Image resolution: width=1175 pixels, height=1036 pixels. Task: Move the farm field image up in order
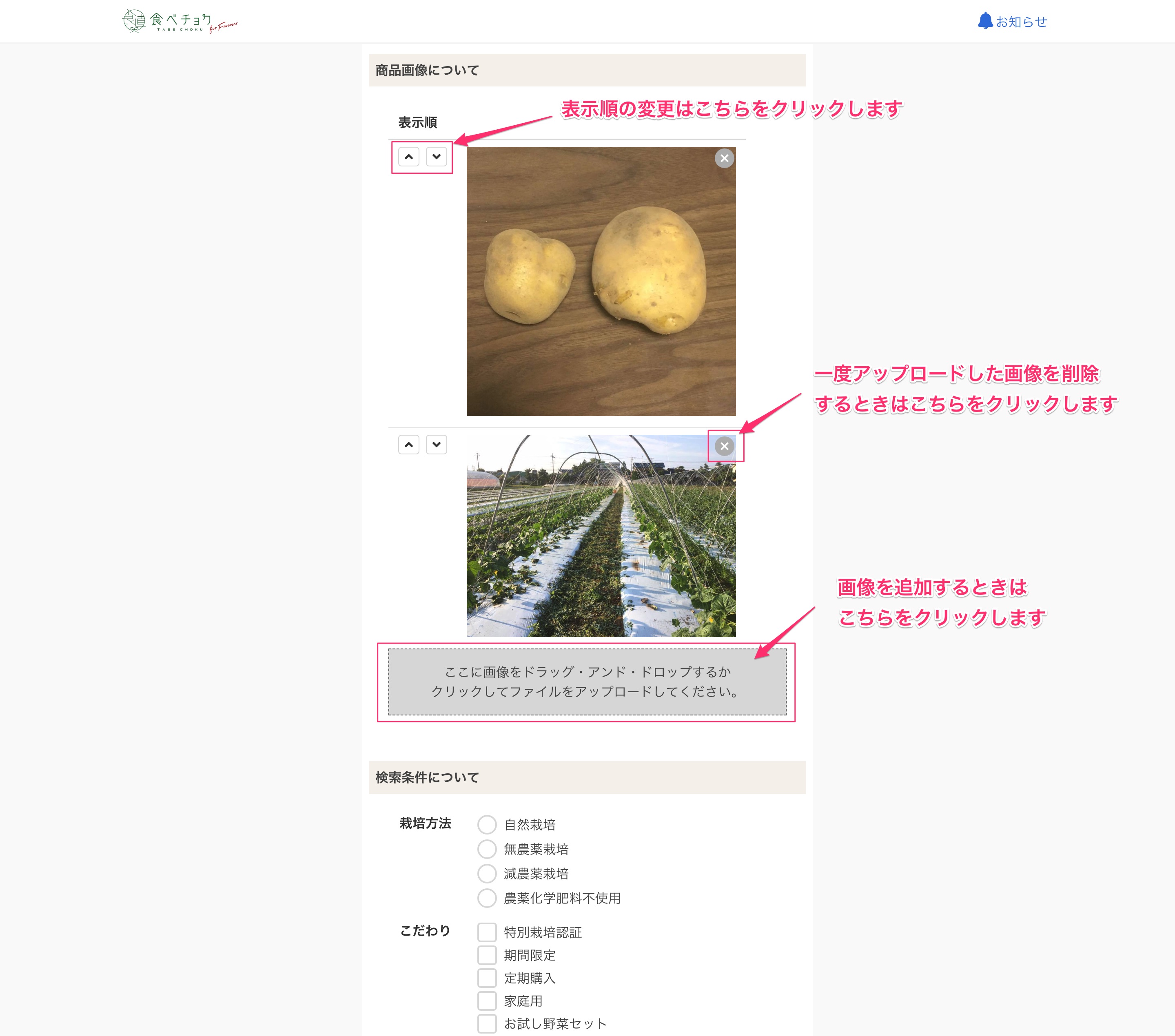pos(409,445)
